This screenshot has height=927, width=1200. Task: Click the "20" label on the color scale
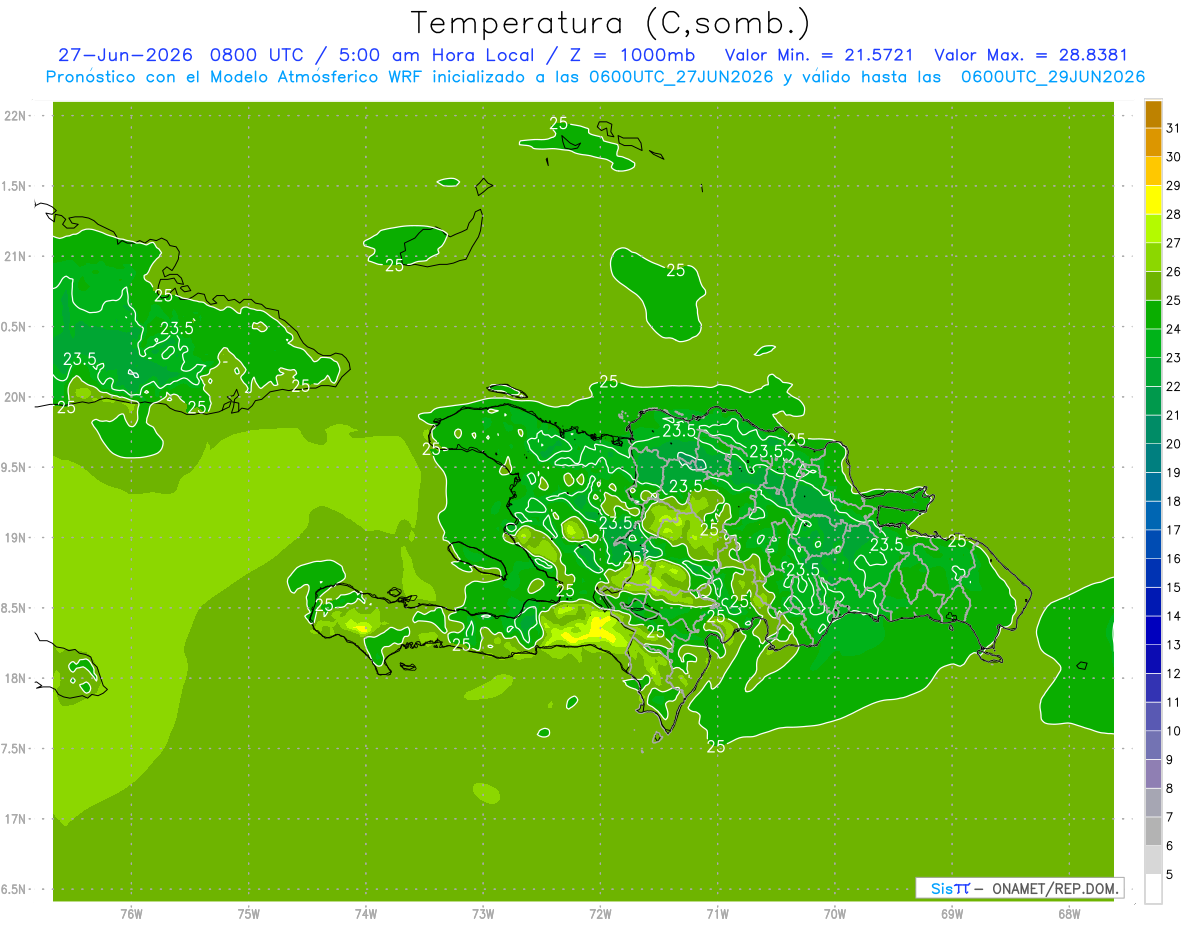coord(1174,444)
